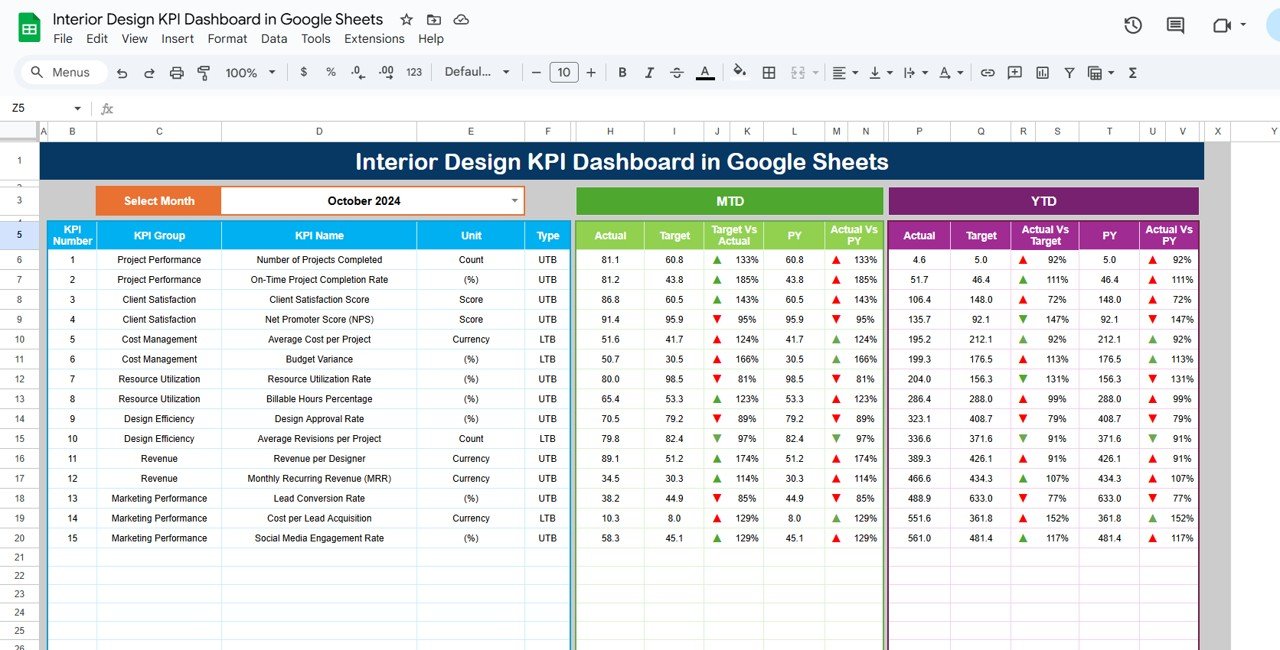Check cloud save status icon
Image resolution: width=1280 pixels, height=650 pixels.
point(461,20)
